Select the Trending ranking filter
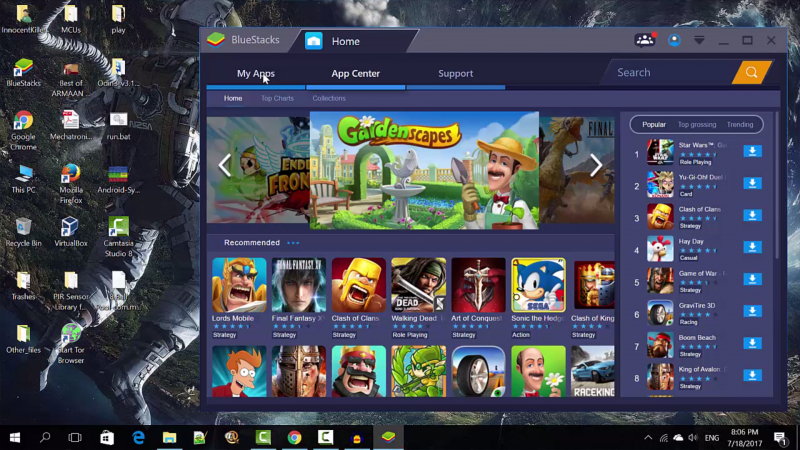The image size is (800, 450). point(740,124)
